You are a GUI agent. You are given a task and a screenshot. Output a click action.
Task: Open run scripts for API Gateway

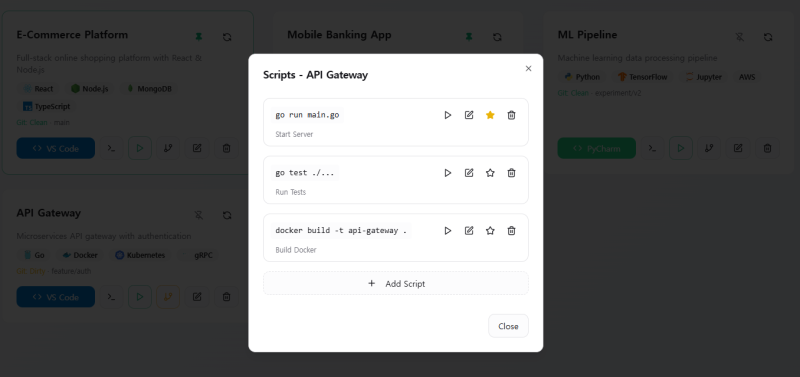[140, 297]
